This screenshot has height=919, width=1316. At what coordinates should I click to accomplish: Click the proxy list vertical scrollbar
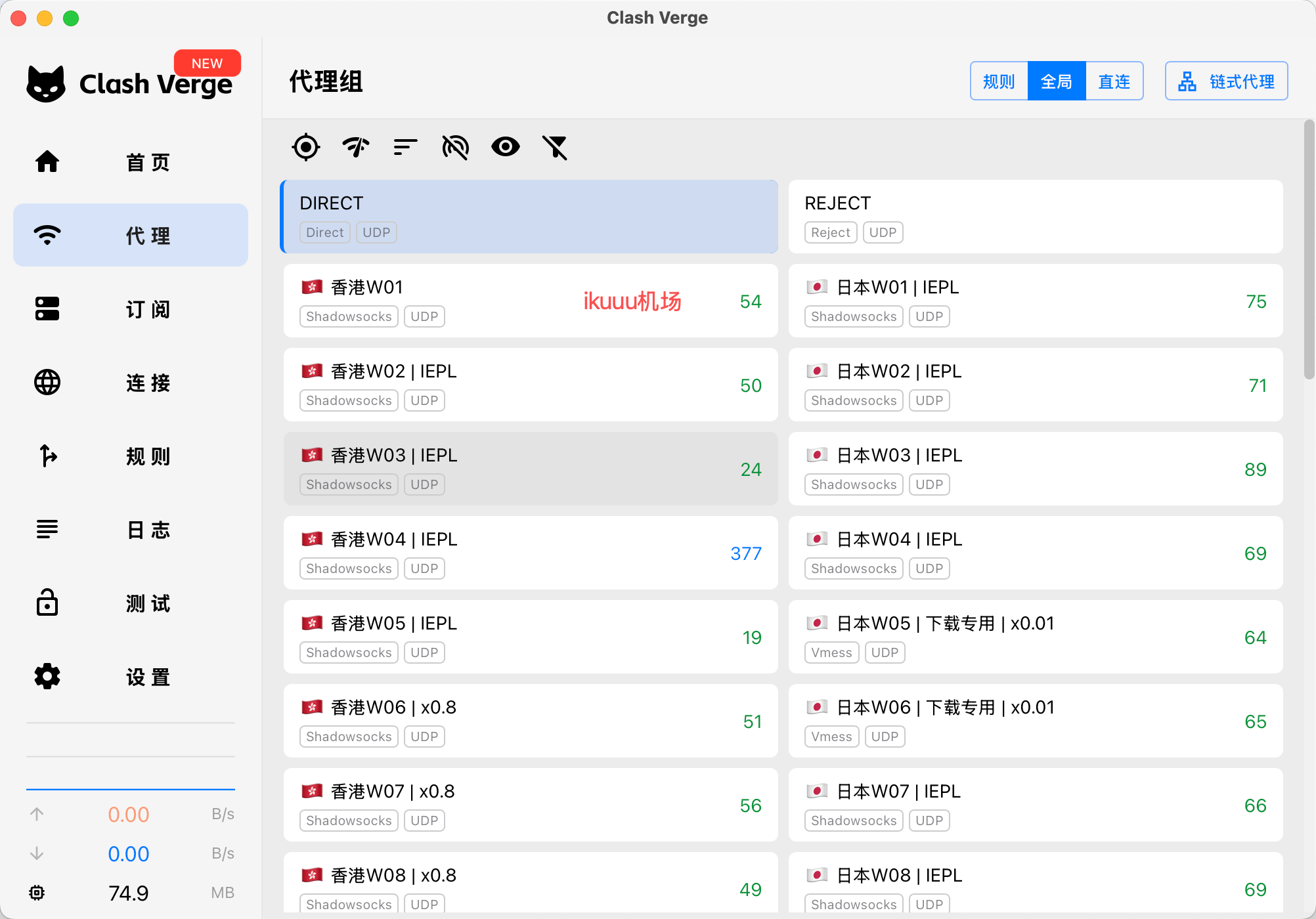tap(1308, 249)
